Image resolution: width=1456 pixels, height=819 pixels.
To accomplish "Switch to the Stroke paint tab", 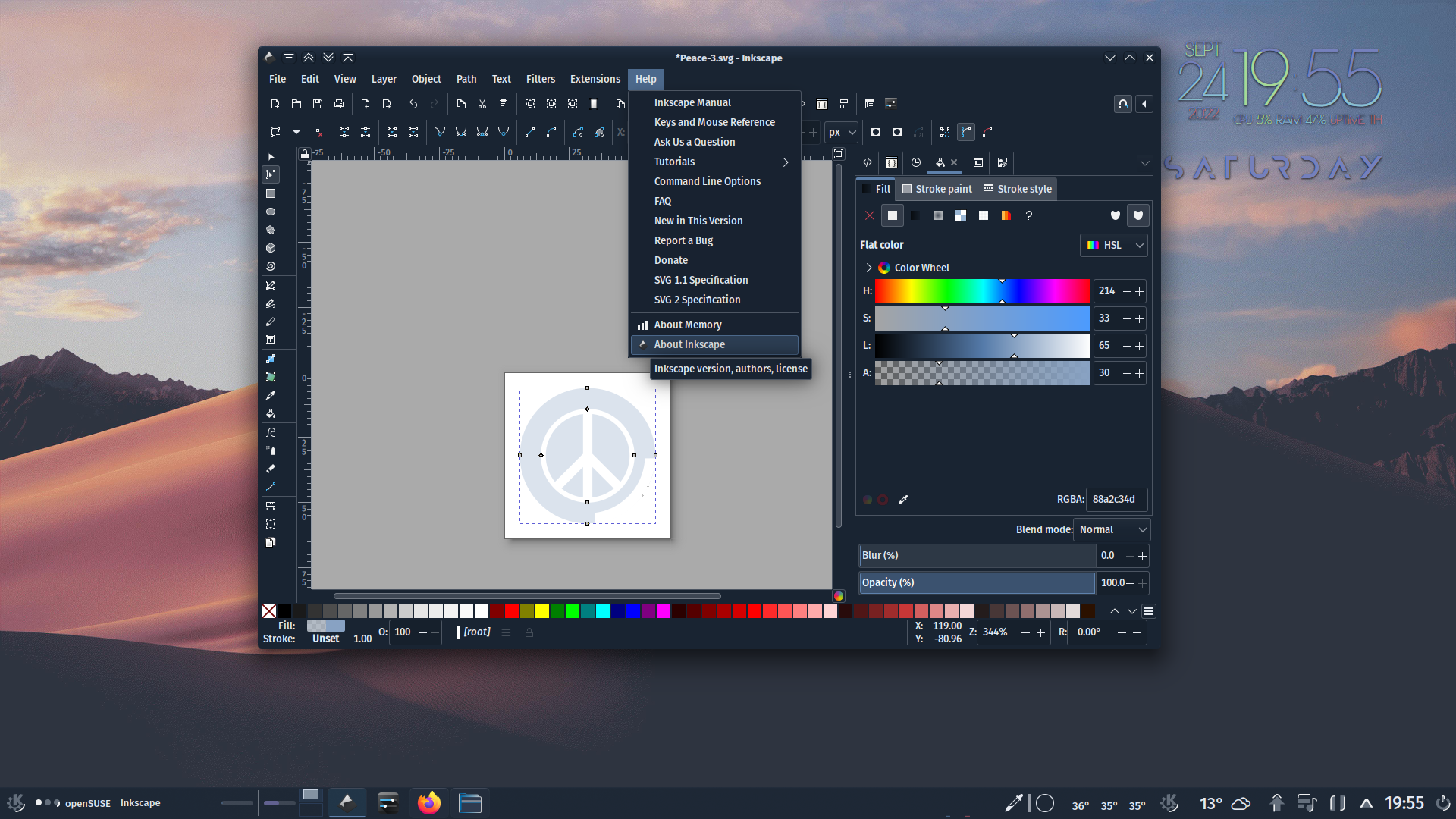I will pos(937,189).
